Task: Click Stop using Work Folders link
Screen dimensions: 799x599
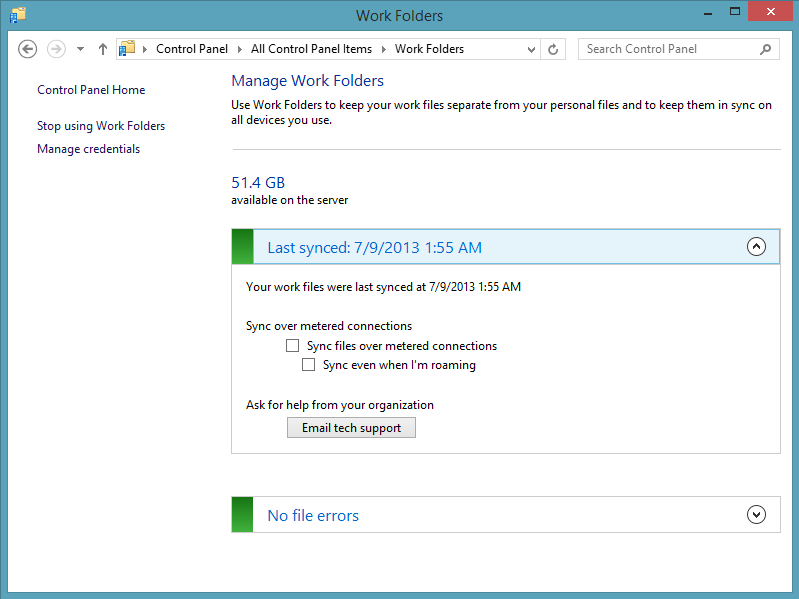Action: tap(101, 126)
